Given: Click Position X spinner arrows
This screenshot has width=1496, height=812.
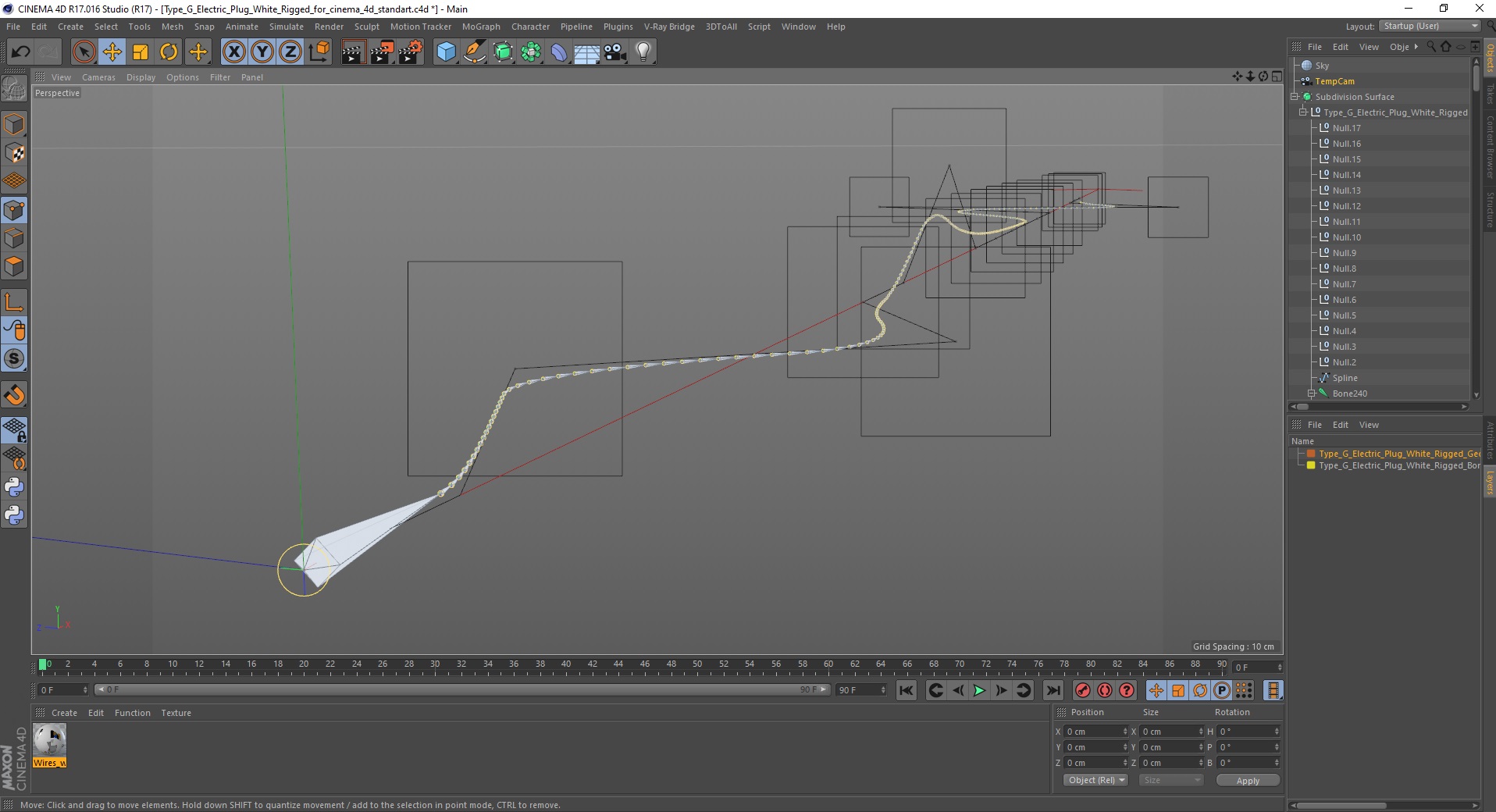Looking at the screenshot, I should (1125, 732).
